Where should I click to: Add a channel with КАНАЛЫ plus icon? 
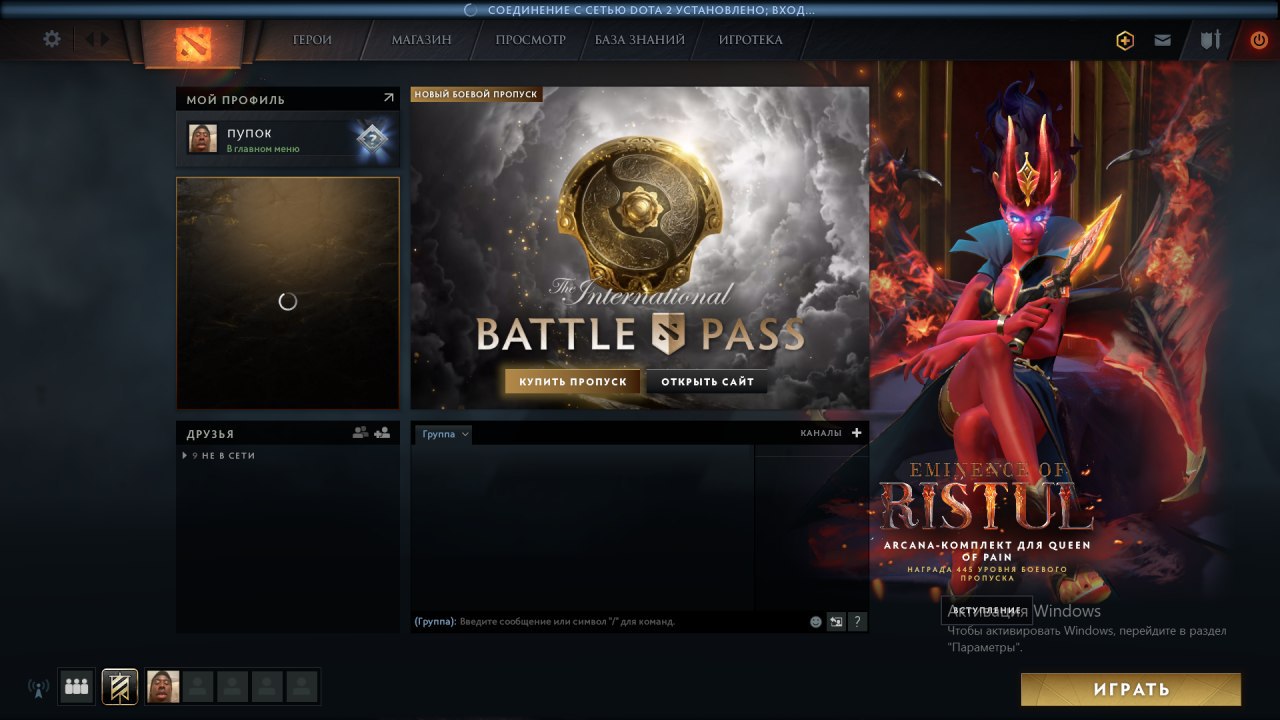coord(856,433)
